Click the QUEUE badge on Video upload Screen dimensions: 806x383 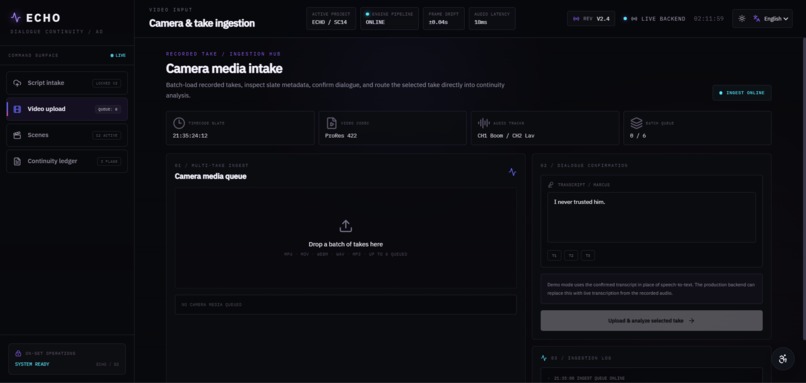[108, 109]
